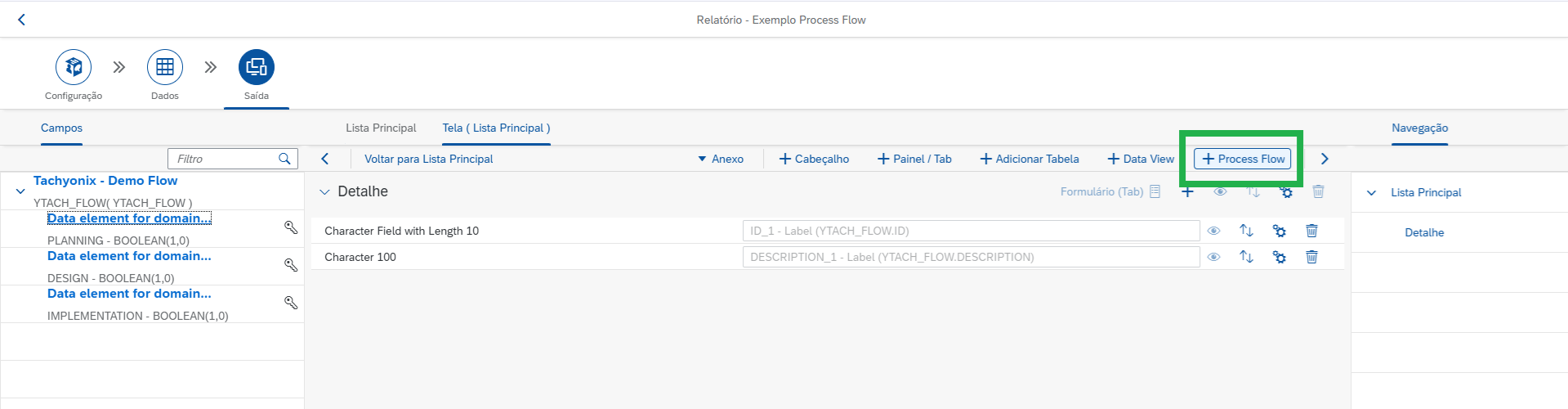Open the Anexo dropdown
The image size is (1568, 409).
pos(721,159)
